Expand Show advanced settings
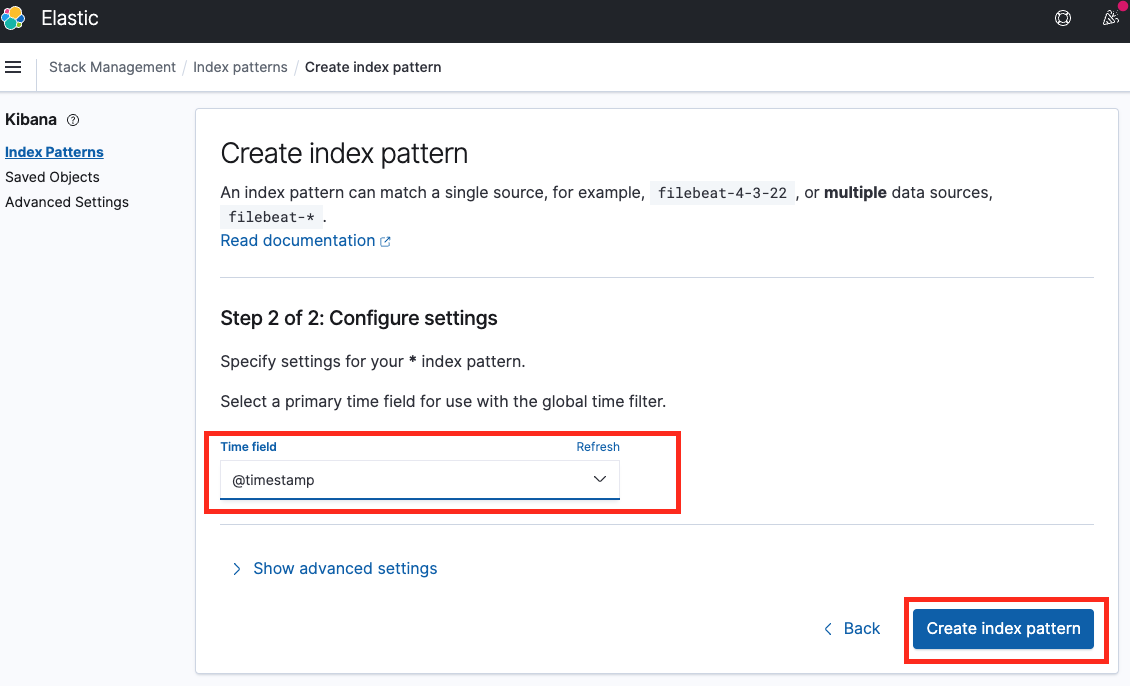The image size is (1130, 686). tap(334, 569)
